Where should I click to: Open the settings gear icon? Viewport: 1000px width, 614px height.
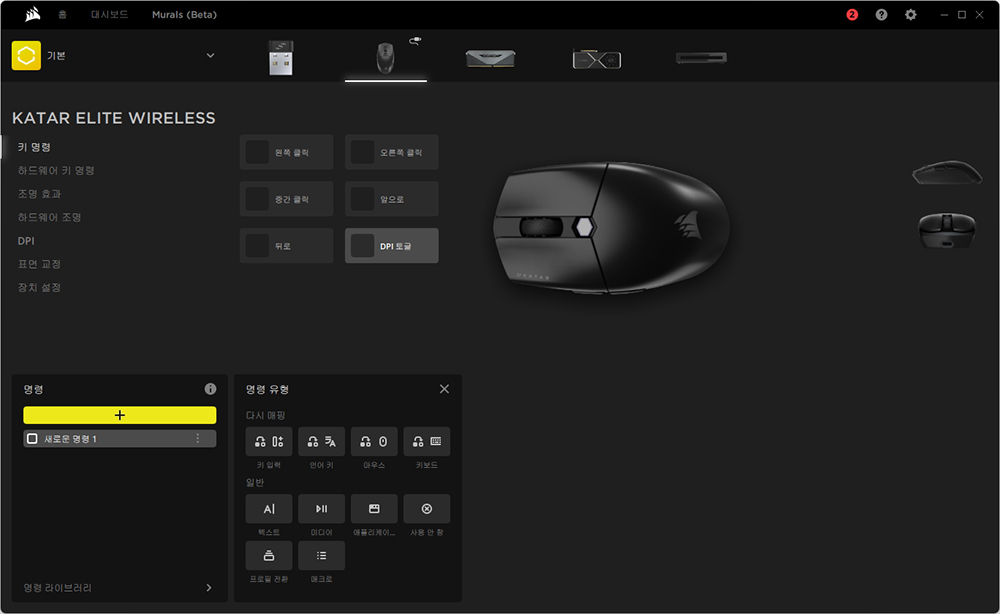911,15
